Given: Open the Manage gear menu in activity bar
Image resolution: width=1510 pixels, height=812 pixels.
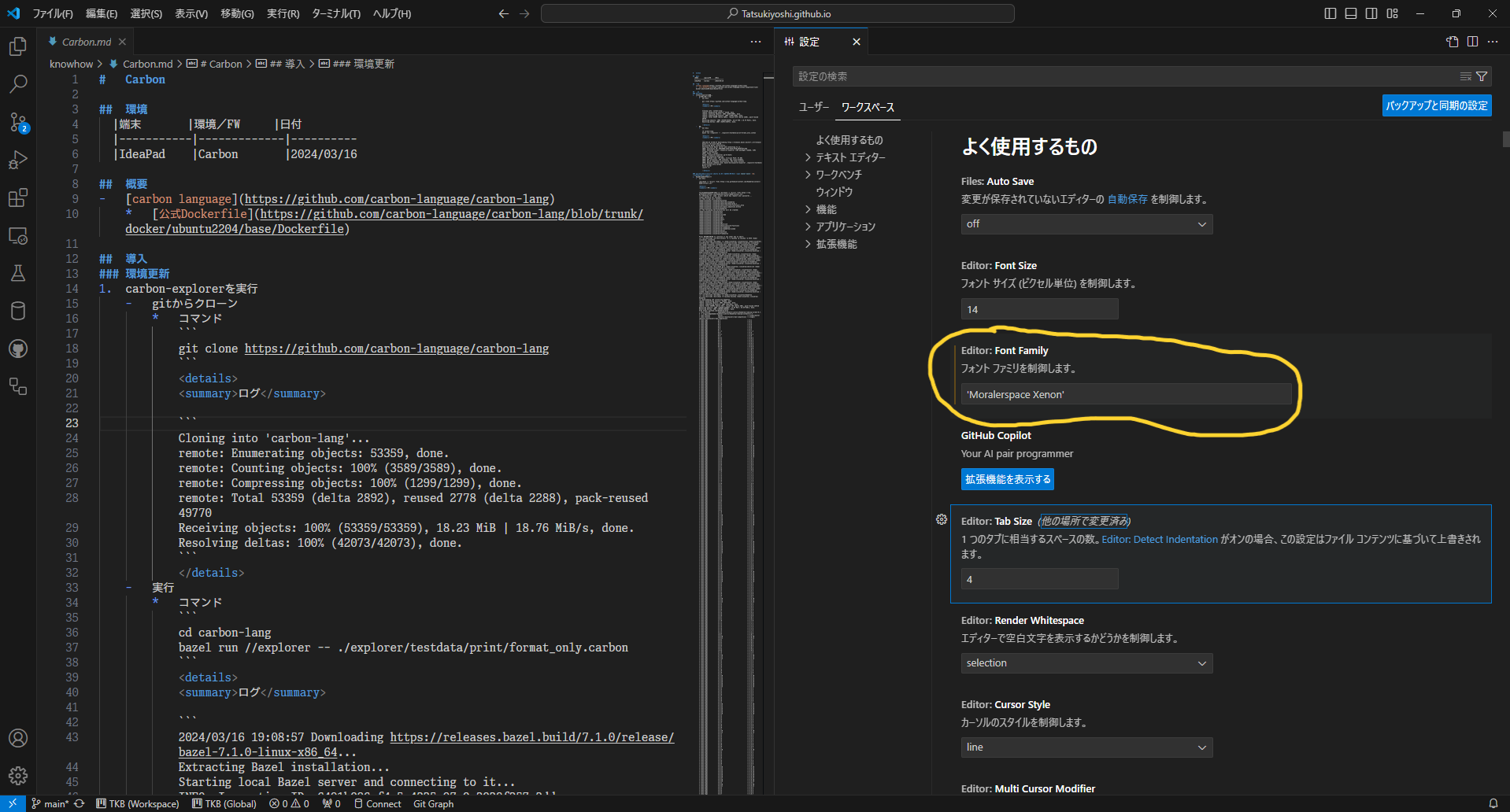Looking at the screenshot, I should point(18,776).
